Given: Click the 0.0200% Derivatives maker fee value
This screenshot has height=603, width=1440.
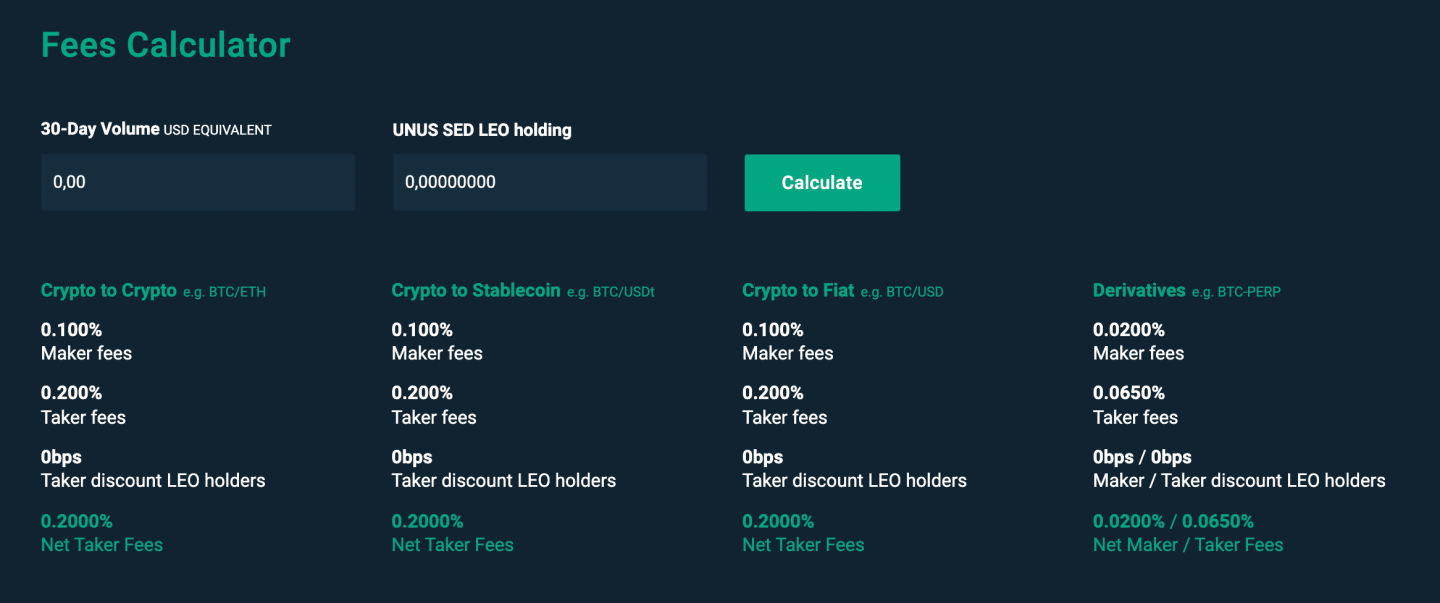Looking at the screenshot, I should [x=1129, y=330].
